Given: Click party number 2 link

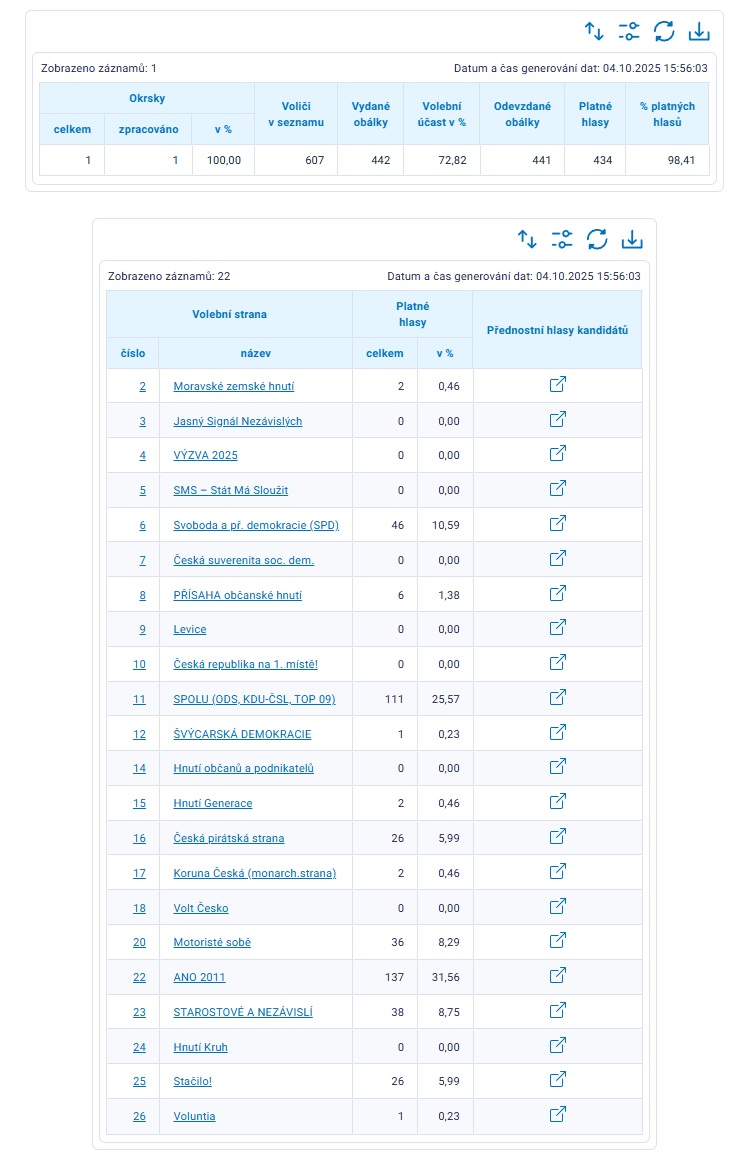Looking at the screenshot, I should pos(142,386).
